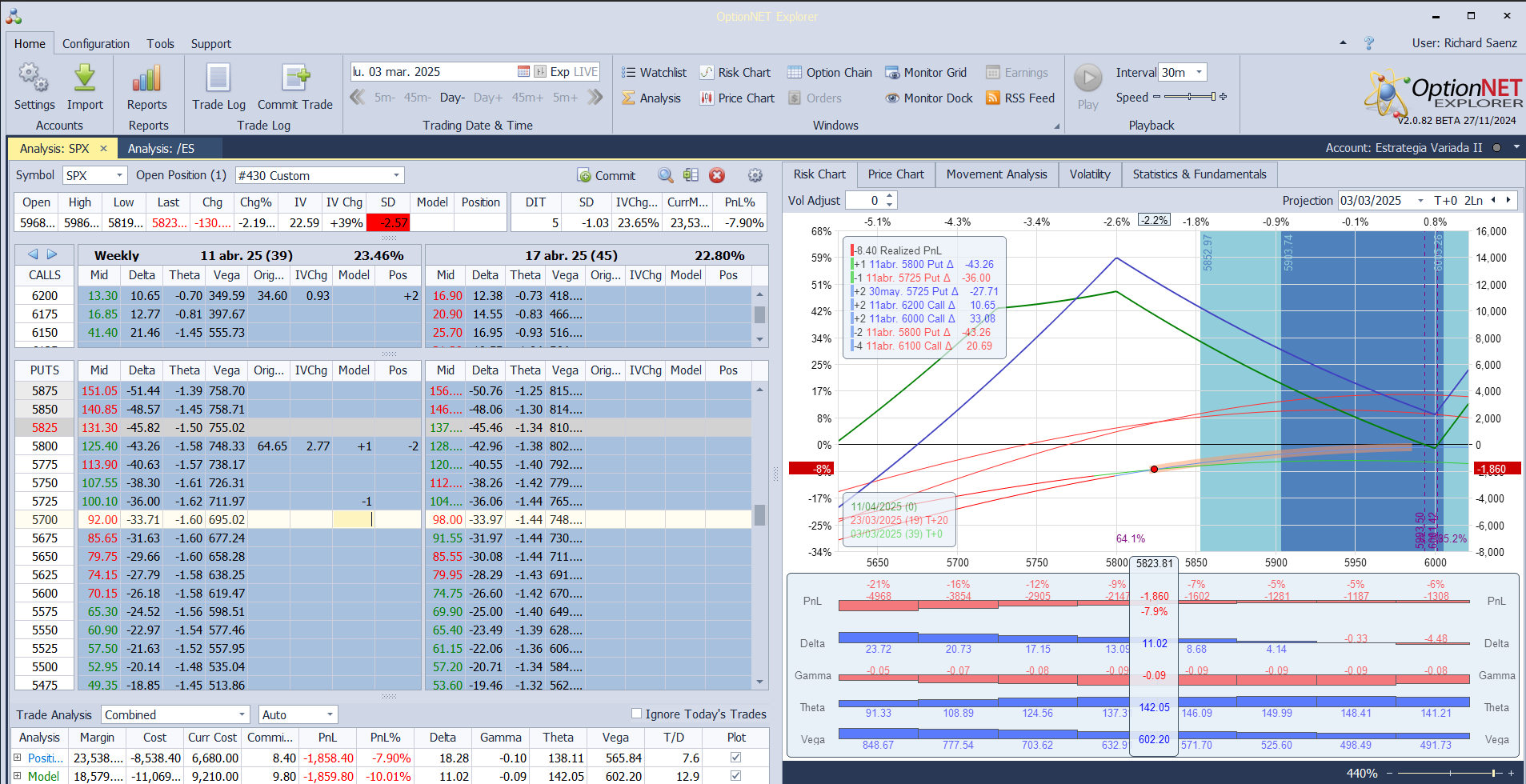Go to next expiration with right arrow
Screen dimensions: 1526x784
52,254
